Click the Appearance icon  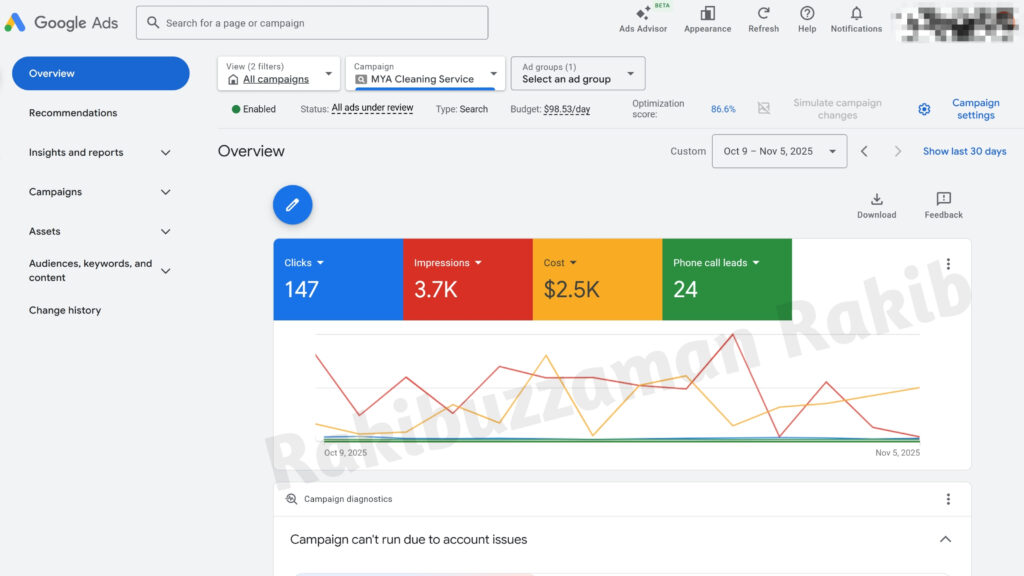tap(707, 20)
